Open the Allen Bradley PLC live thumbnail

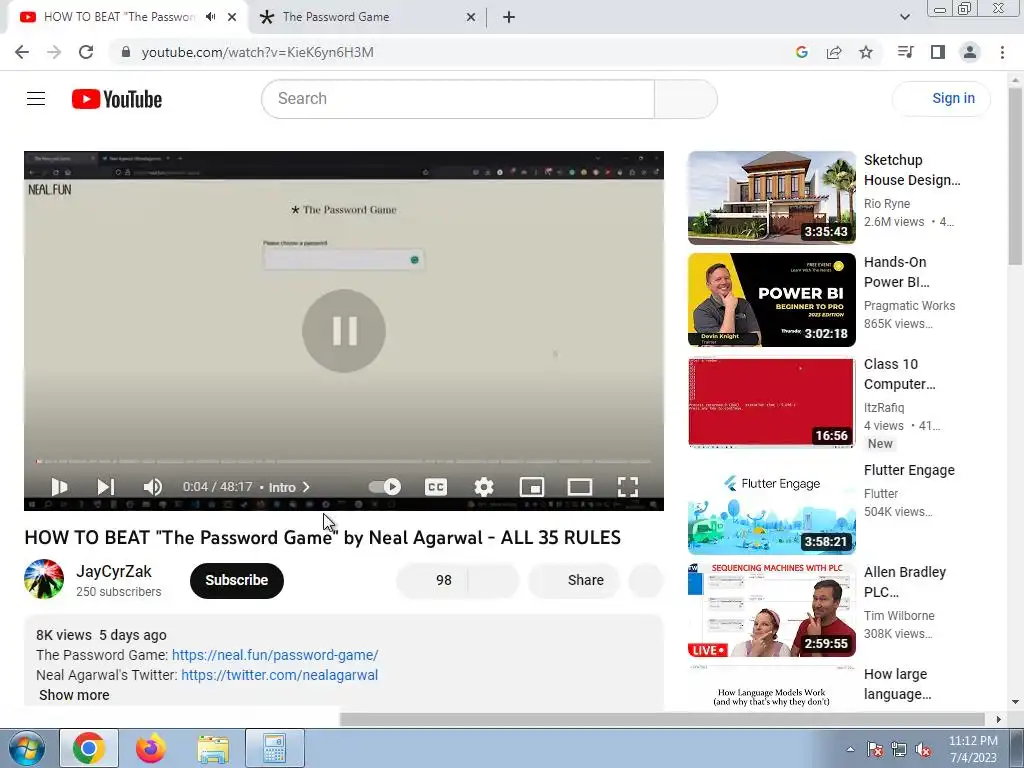tap(771, 610)
